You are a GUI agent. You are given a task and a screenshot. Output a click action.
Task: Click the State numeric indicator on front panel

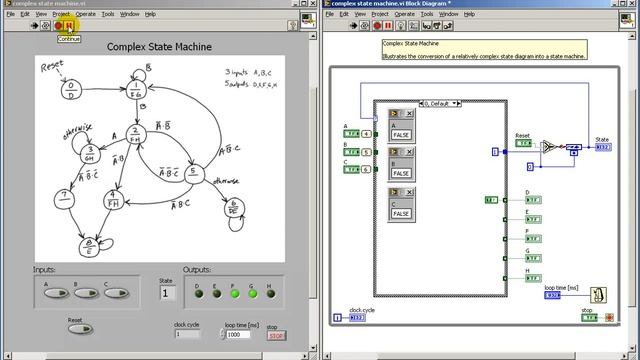167,293
